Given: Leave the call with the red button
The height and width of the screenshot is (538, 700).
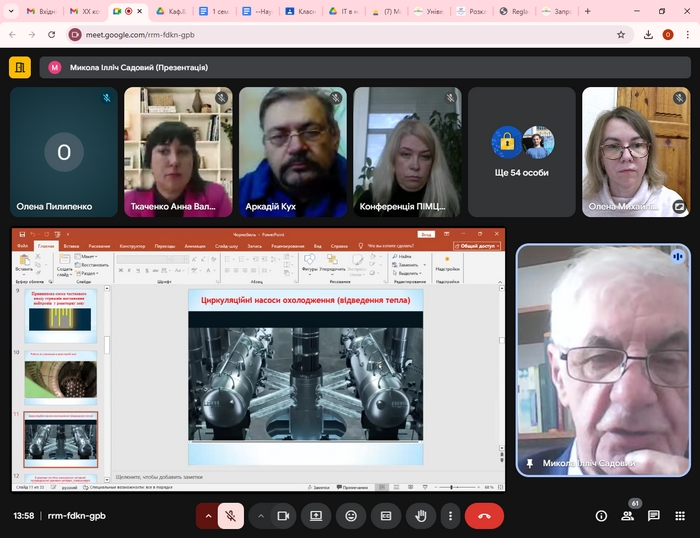Looking at the screenshot, I should point(484,516).
